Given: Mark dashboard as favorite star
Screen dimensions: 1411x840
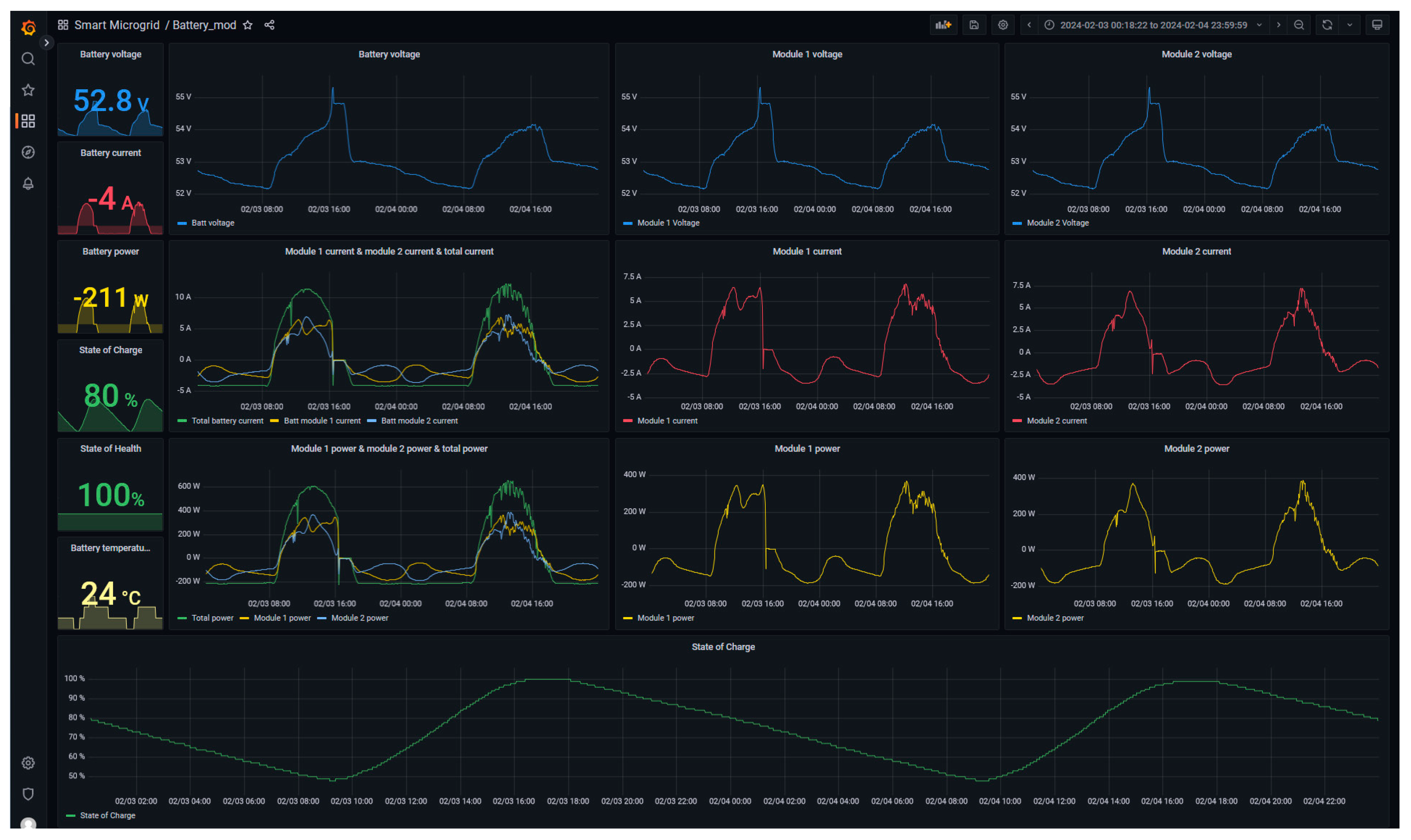Looking at the screenshot, I should (247, 25).
